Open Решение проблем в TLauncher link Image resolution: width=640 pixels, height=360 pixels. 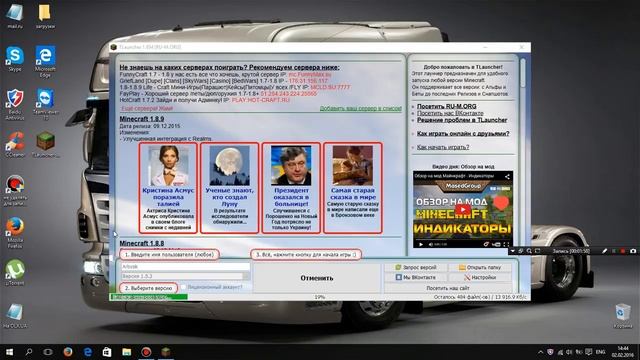[x=462, y=120]
